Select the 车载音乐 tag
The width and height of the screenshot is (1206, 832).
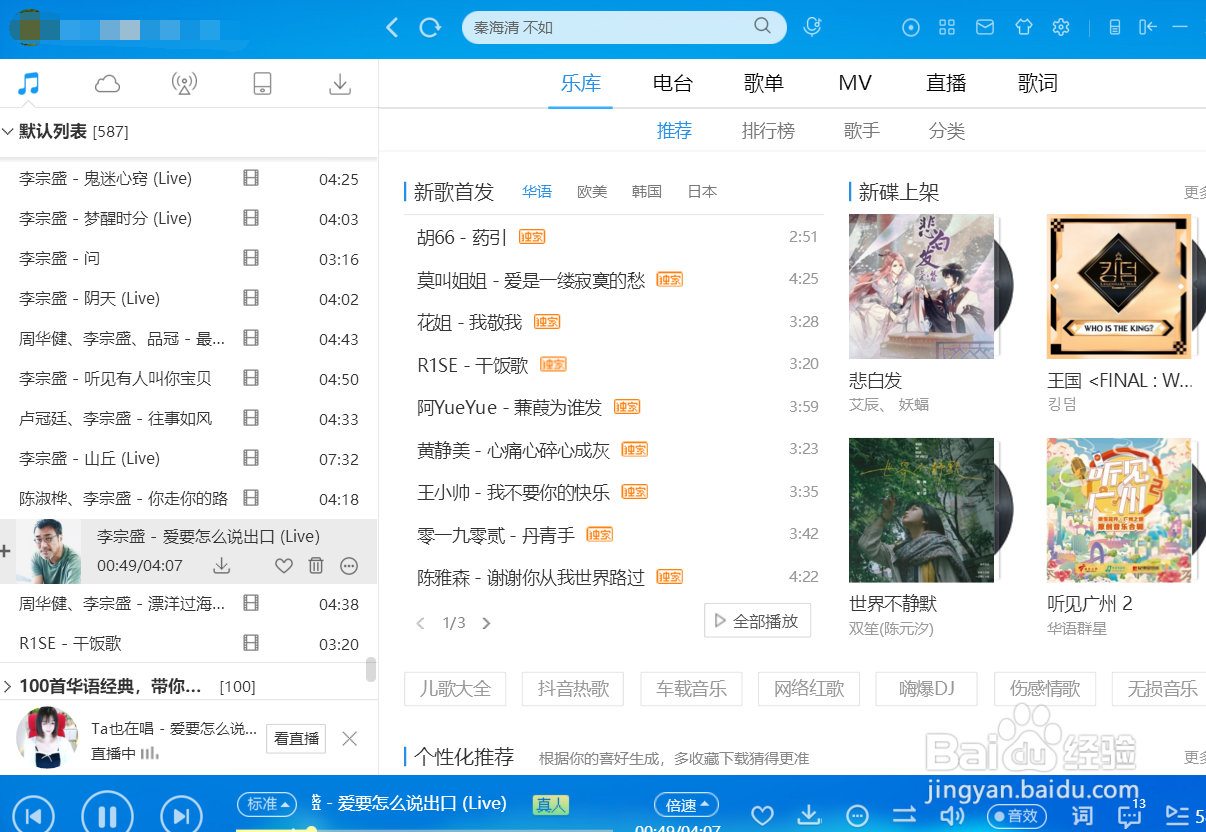coord(691,688)
